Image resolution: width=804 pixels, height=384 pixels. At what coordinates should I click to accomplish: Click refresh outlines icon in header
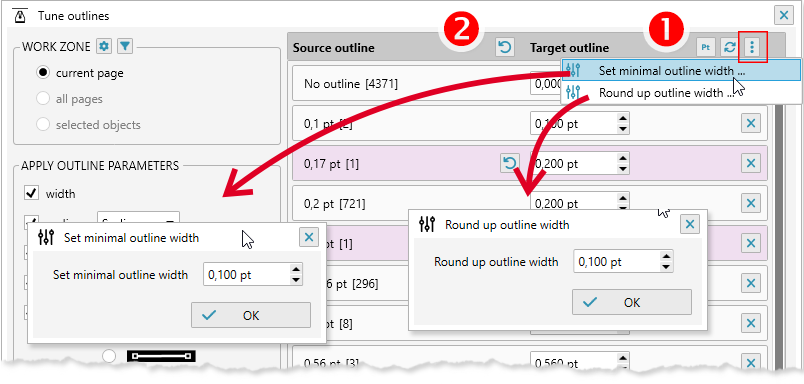coord(729,48)
